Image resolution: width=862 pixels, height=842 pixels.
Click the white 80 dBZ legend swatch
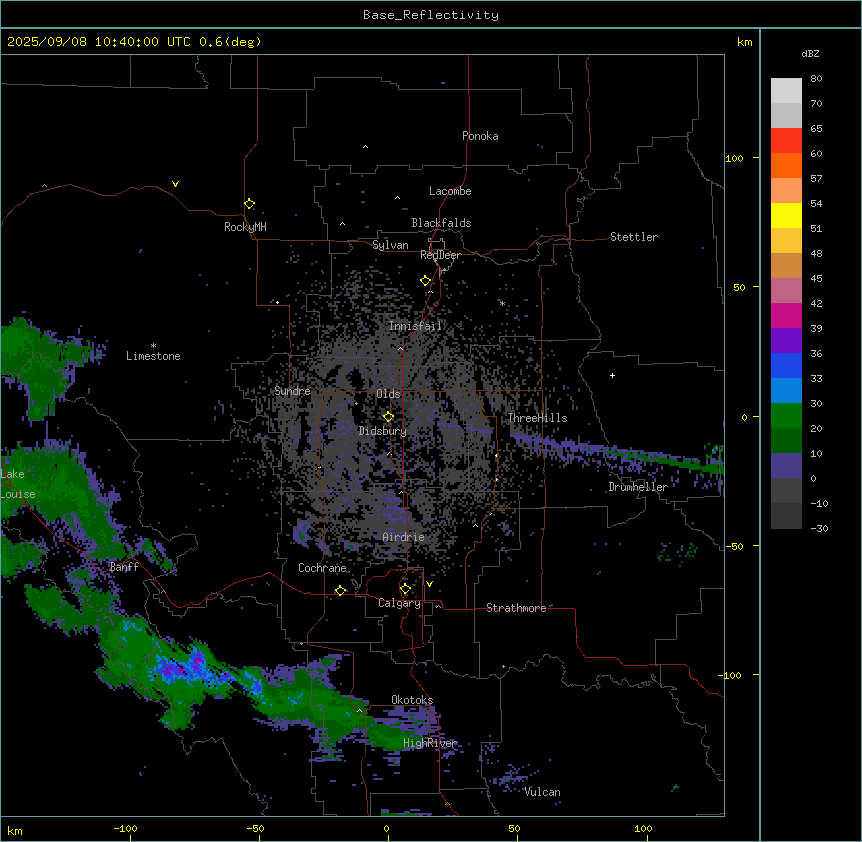[x=786, y=90]
